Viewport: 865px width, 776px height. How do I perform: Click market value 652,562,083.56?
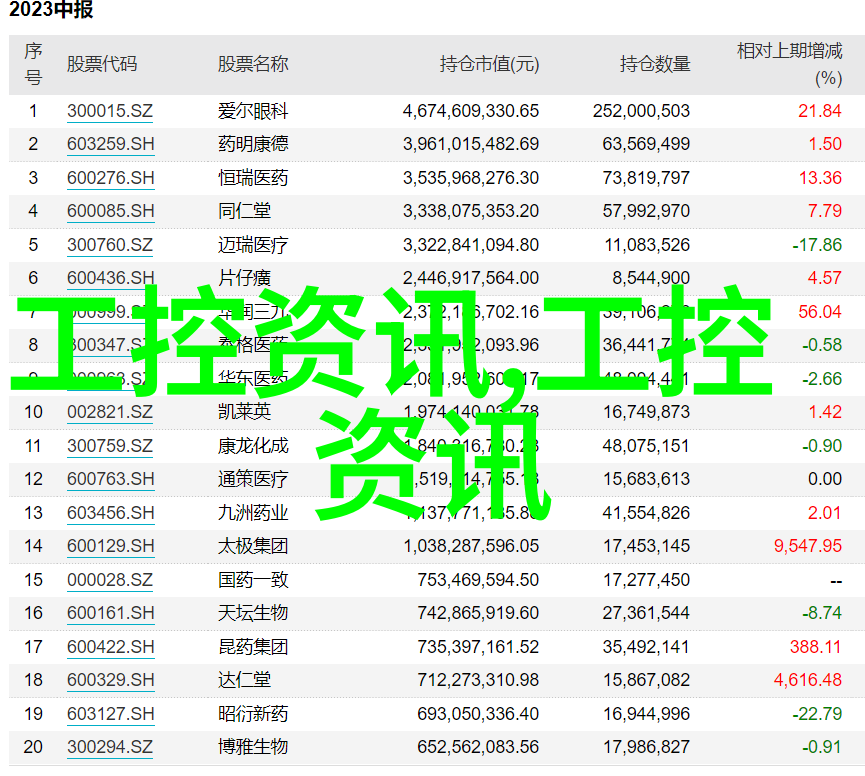pyautogui.click(x=478, y=747)
